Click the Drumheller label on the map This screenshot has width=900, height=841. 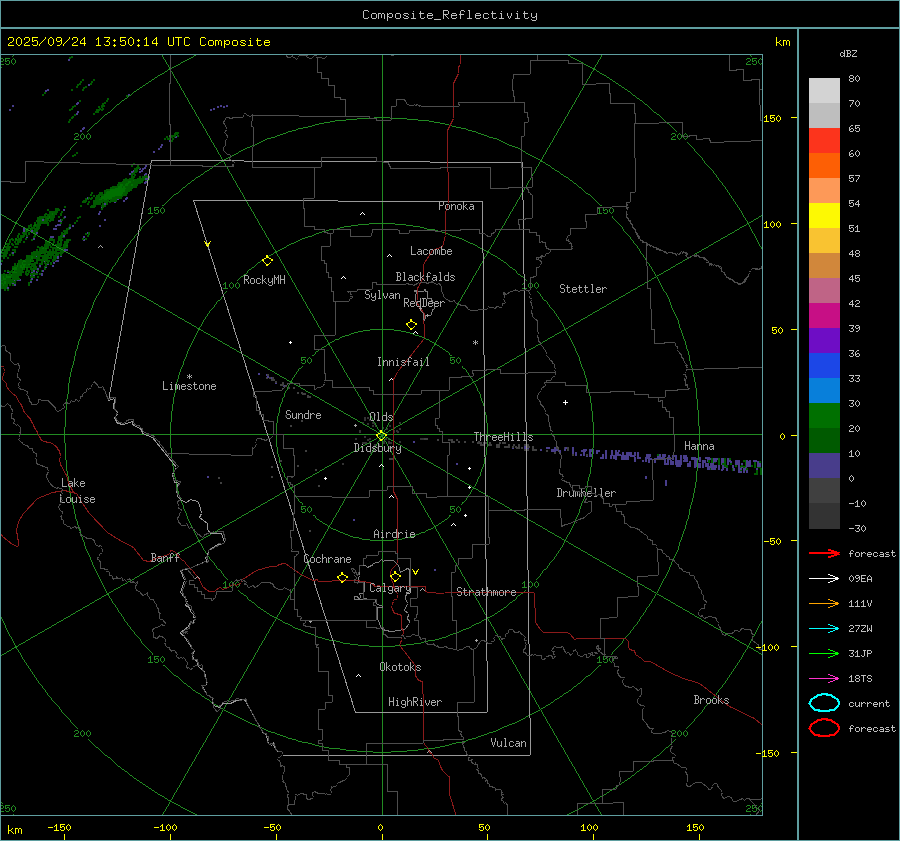(x=586, y=493)
